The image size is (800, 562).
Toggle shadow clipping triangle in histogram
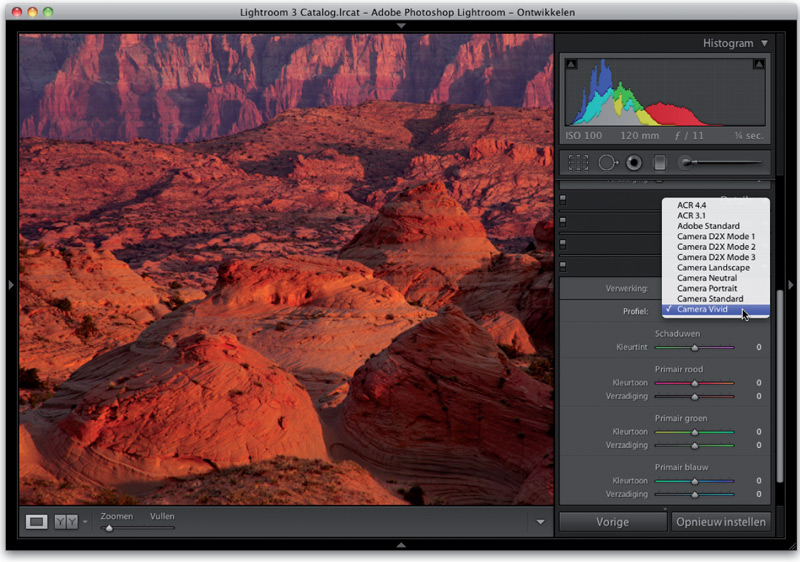571,64
